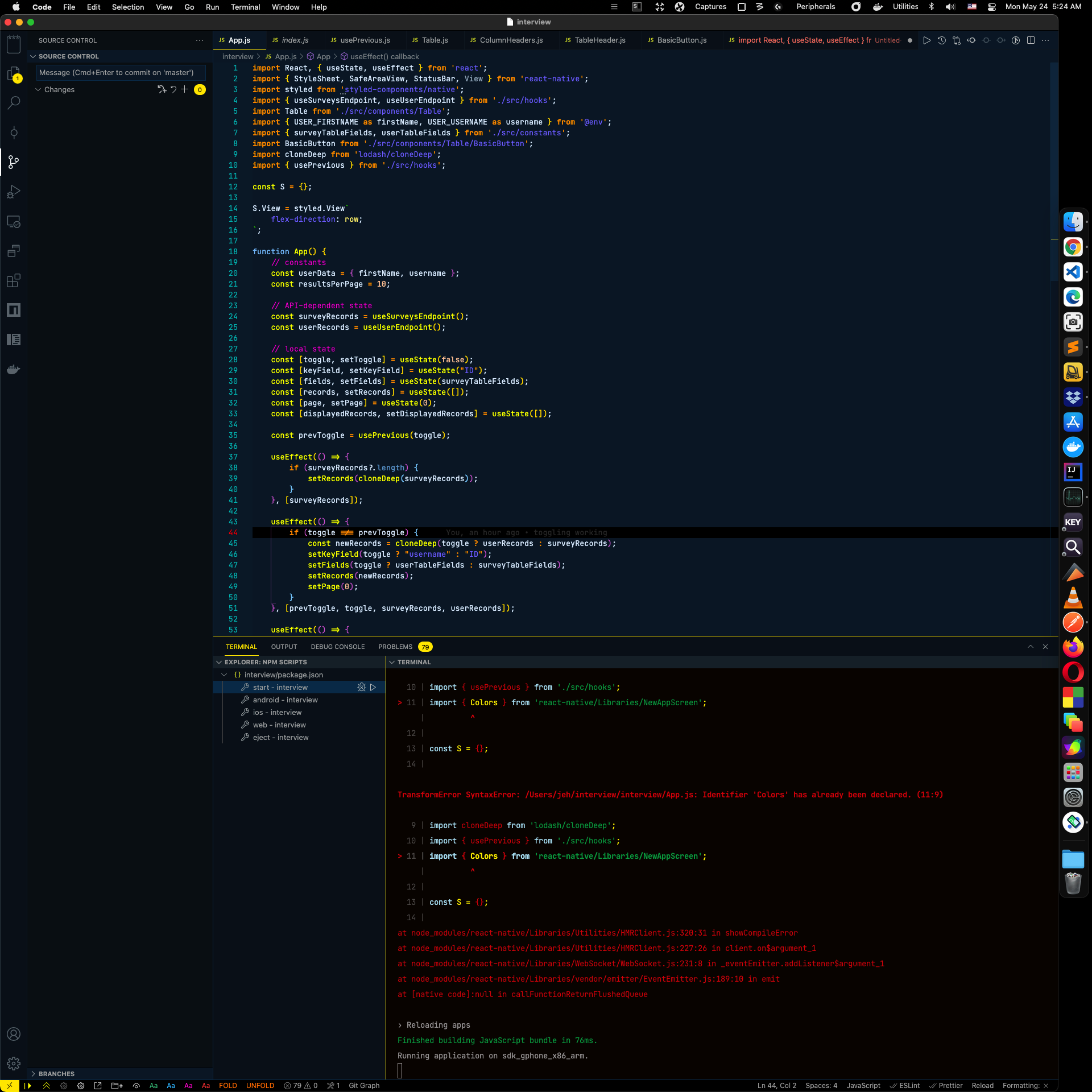Open the gear settings on start - interview
The width and height of the screenshot is (1092, 1092).
click(362, 687)
